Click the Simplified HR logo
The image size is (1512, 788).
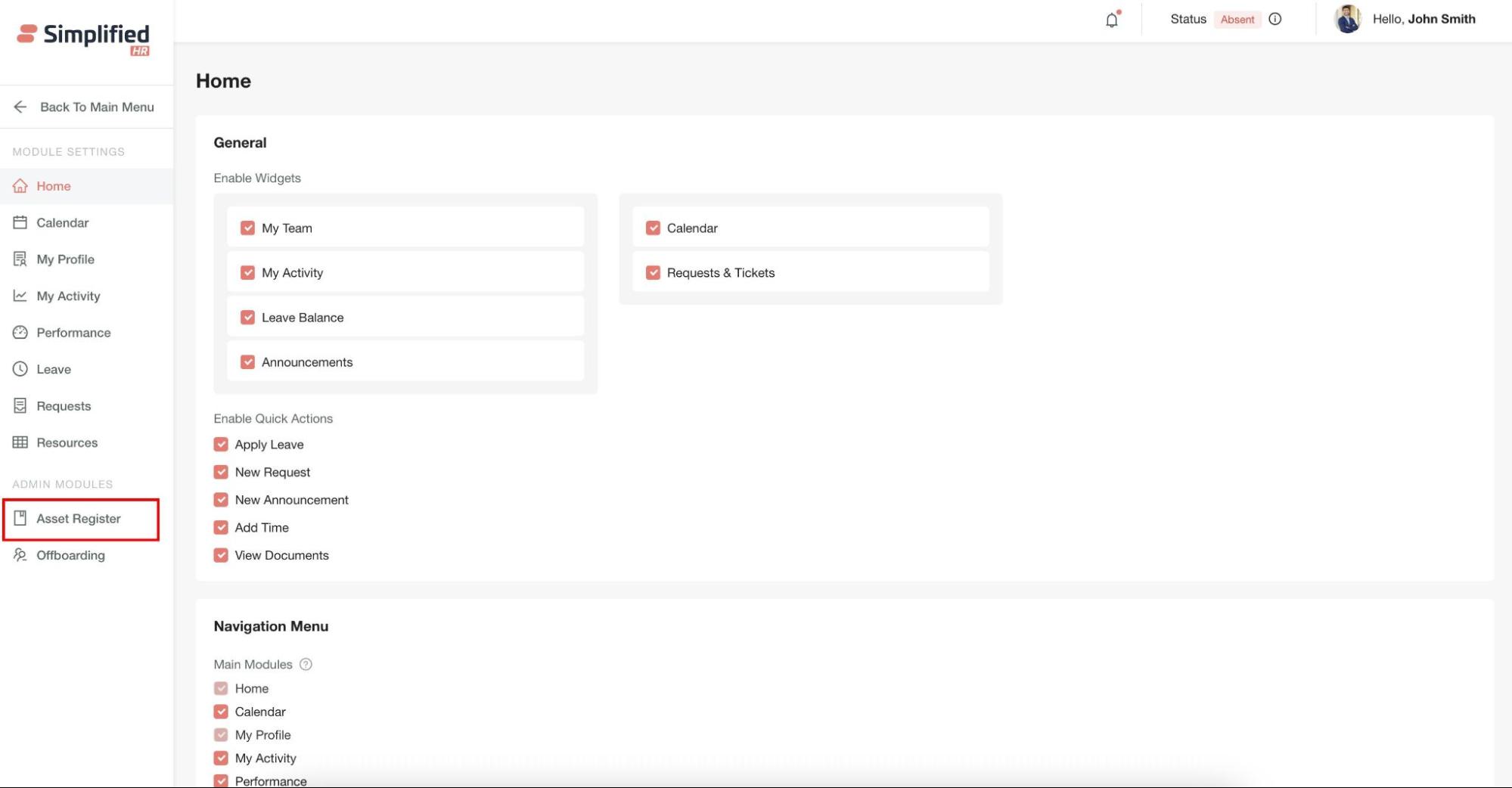tap(84, 38)
